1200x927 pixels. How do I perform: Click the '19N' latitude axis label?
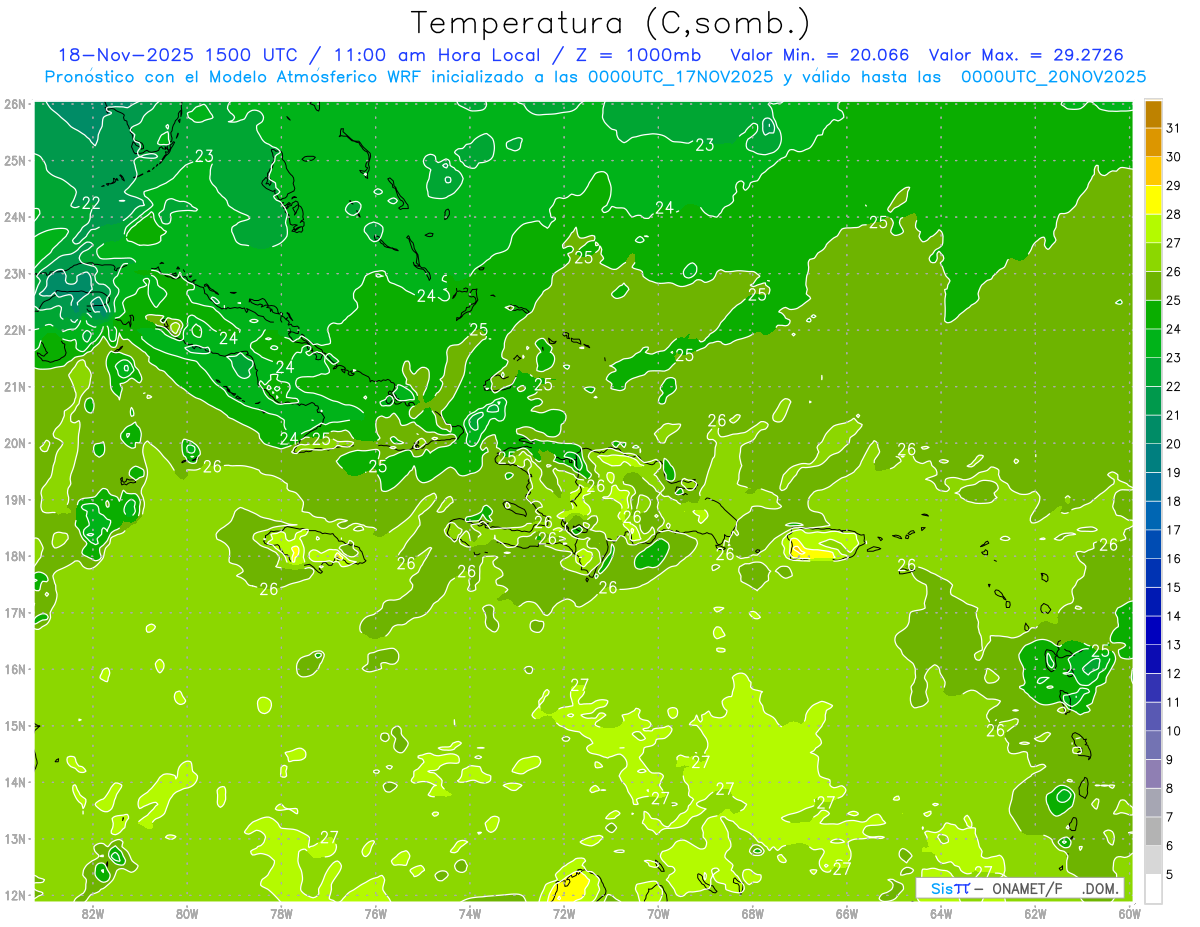pos(14,499)
